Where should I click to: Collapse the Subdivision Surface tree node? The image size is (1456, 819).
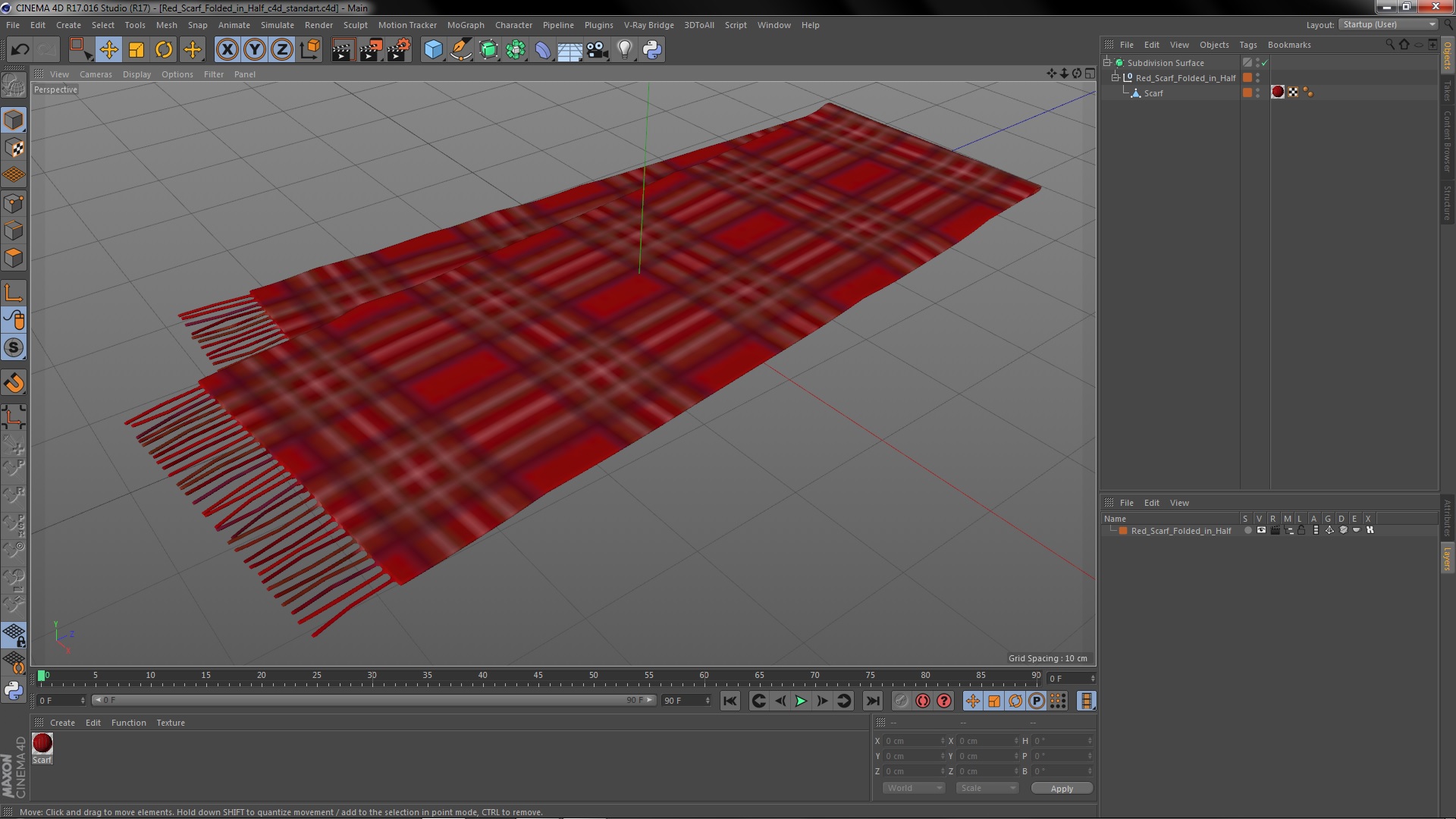pos(1107,63)
